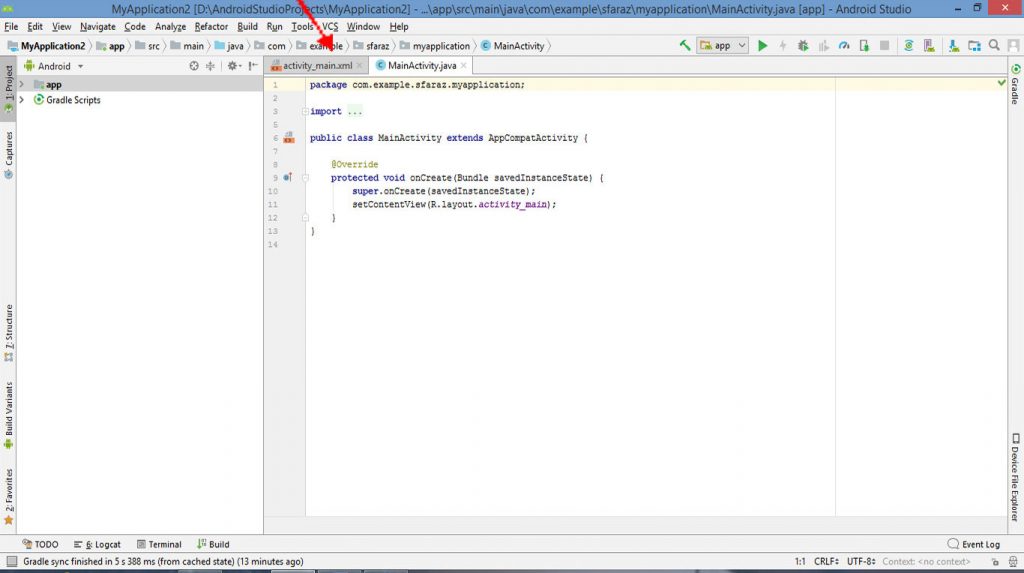Toggle the 2: Favorites tool window
This screenshot has height=573, width=1024.
click(8, 497)
